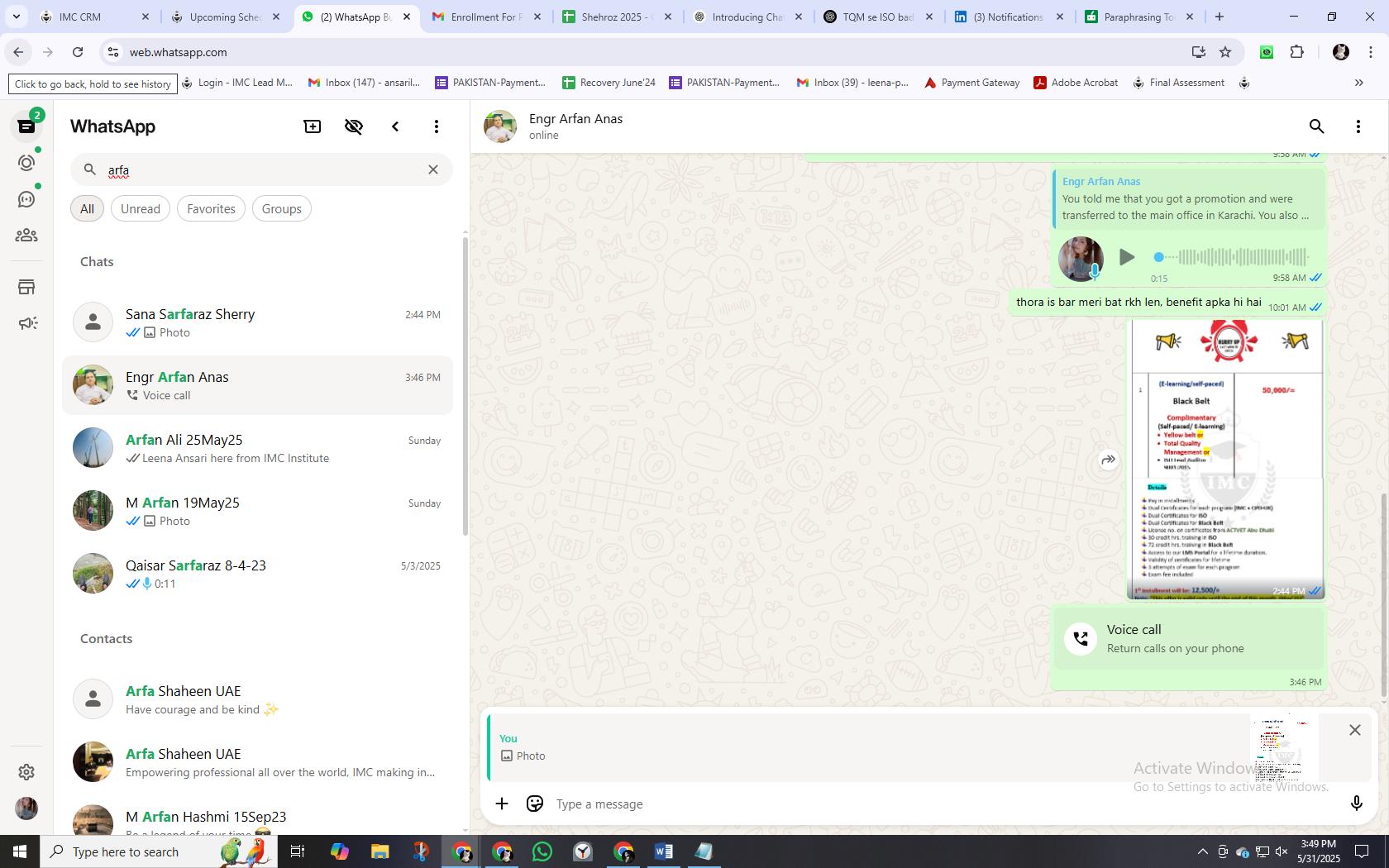Screen dimensions: 1389x868
Task: Select the All filter chip
Action: pyautogui.click(x=87, y=209)
